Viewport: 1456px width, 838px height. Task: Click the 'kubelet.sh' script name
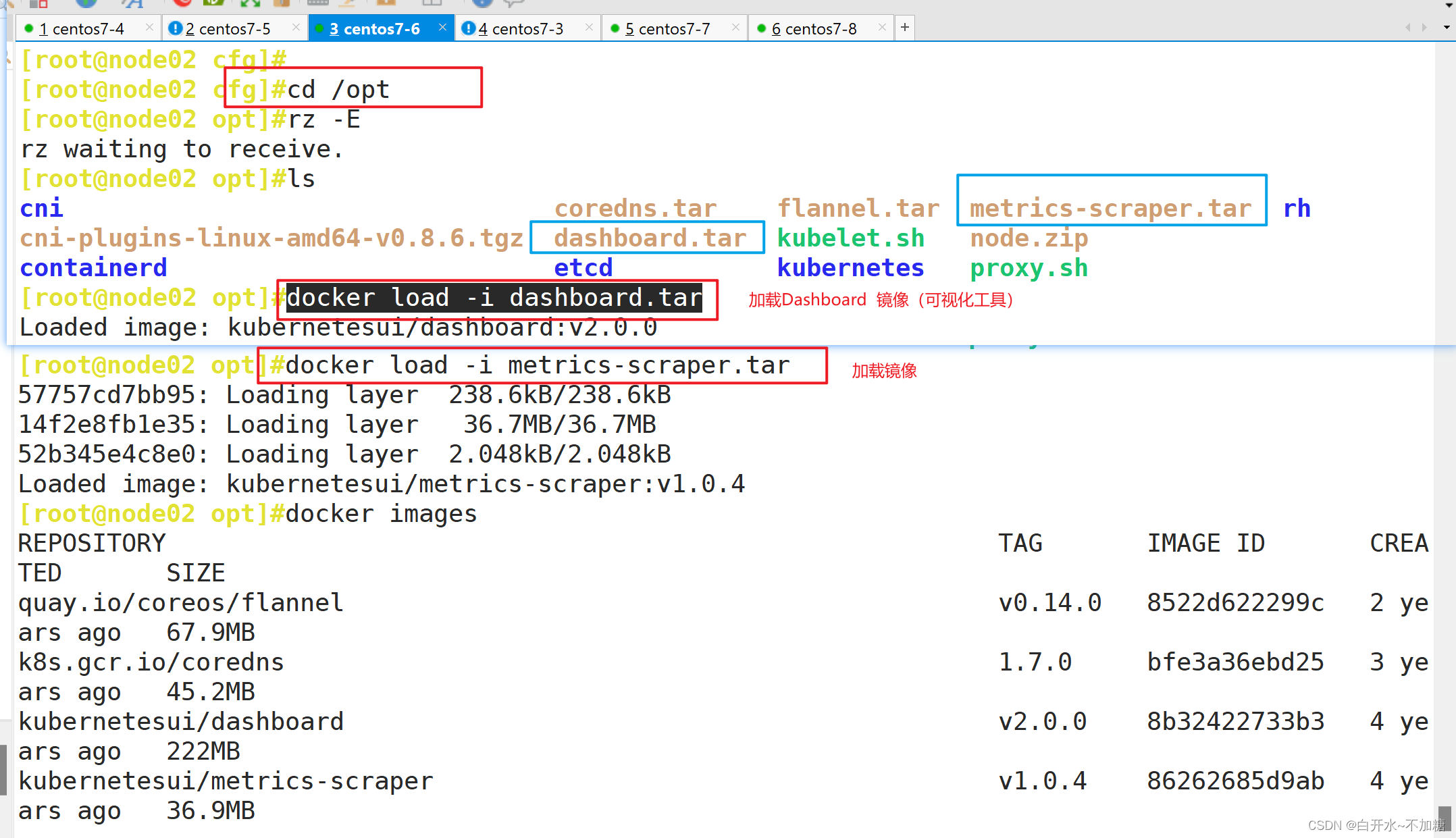point(851,238)
